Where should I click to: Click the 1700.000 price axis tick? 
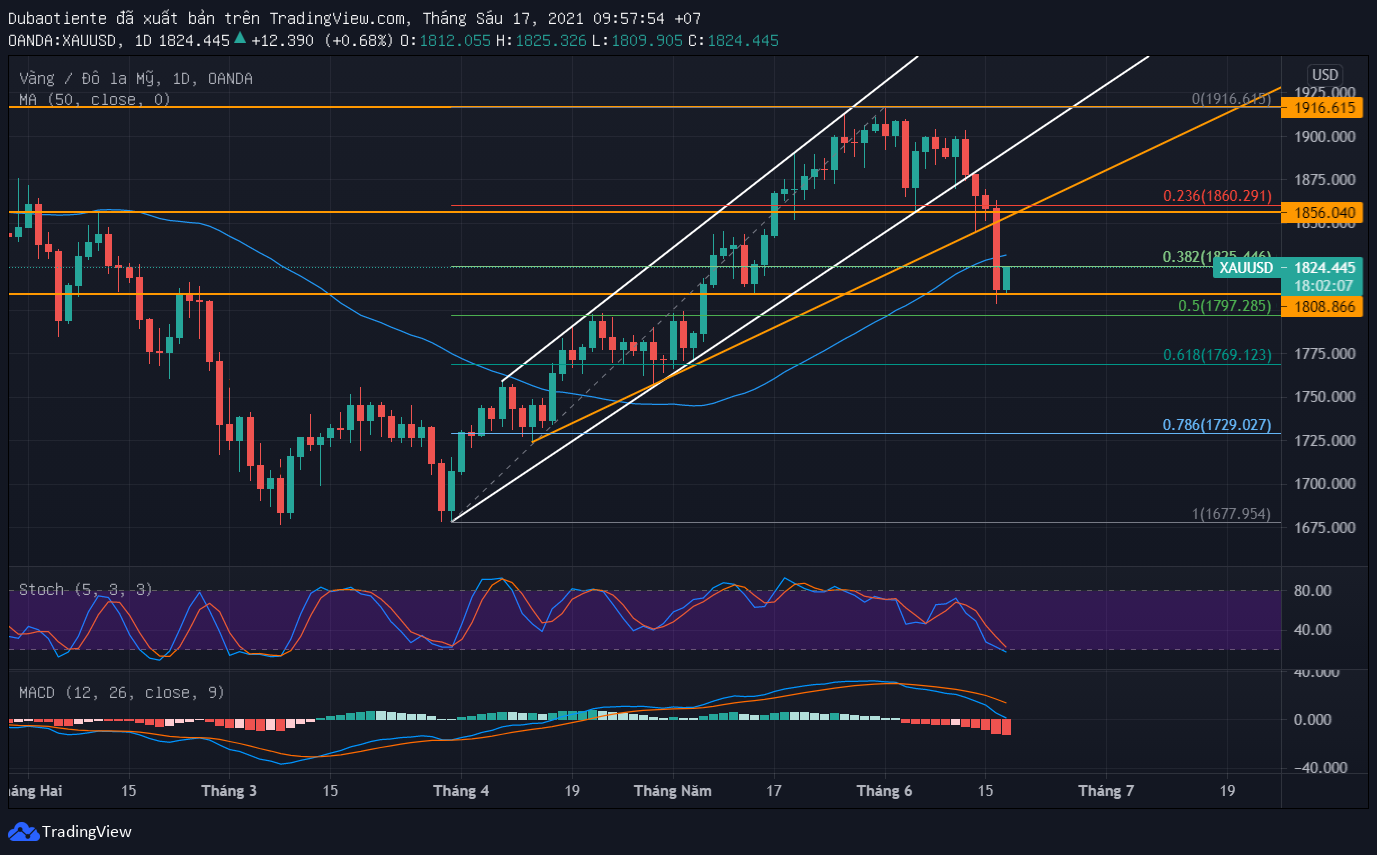pos(1324,484)
